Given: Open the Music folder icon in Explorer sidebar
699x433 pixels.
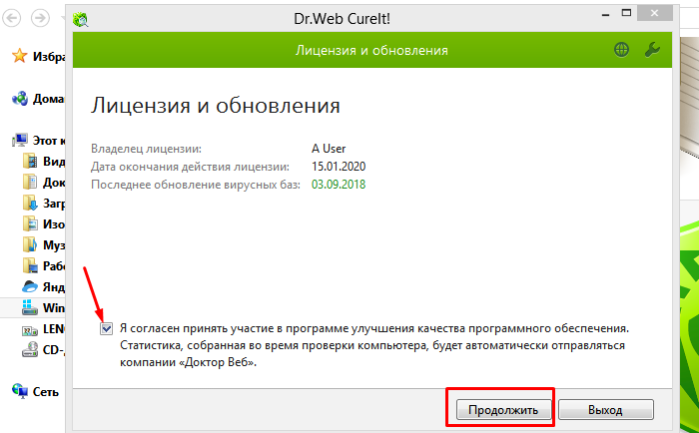Looking at the screenshot, I should click(30, 245).
